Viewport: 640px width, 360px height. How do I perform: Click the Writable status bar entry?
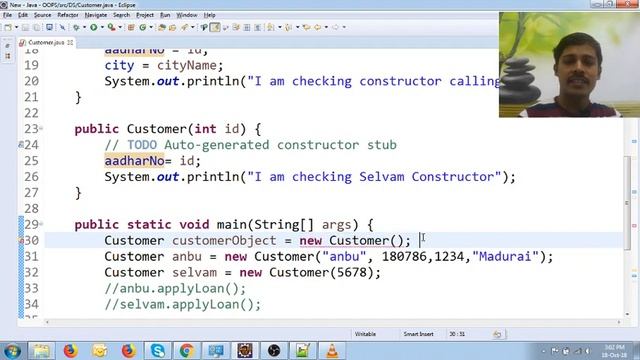[365, 334]
